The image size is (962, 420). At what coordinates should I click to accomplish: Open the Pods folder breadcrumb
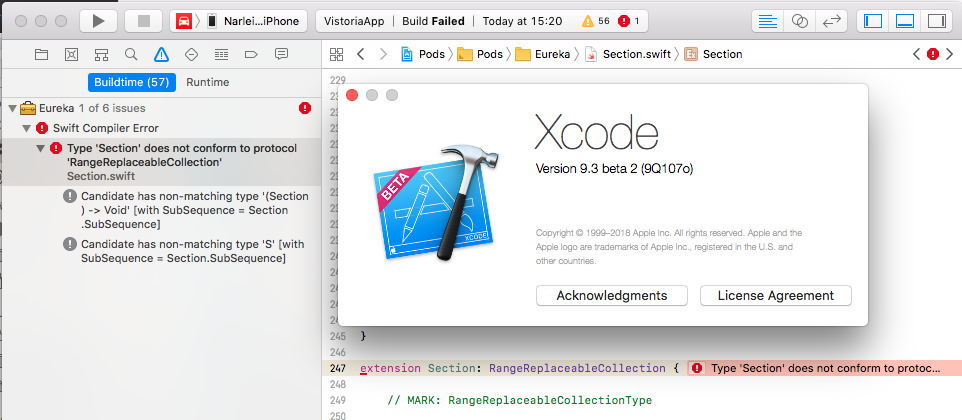(480, 54)
